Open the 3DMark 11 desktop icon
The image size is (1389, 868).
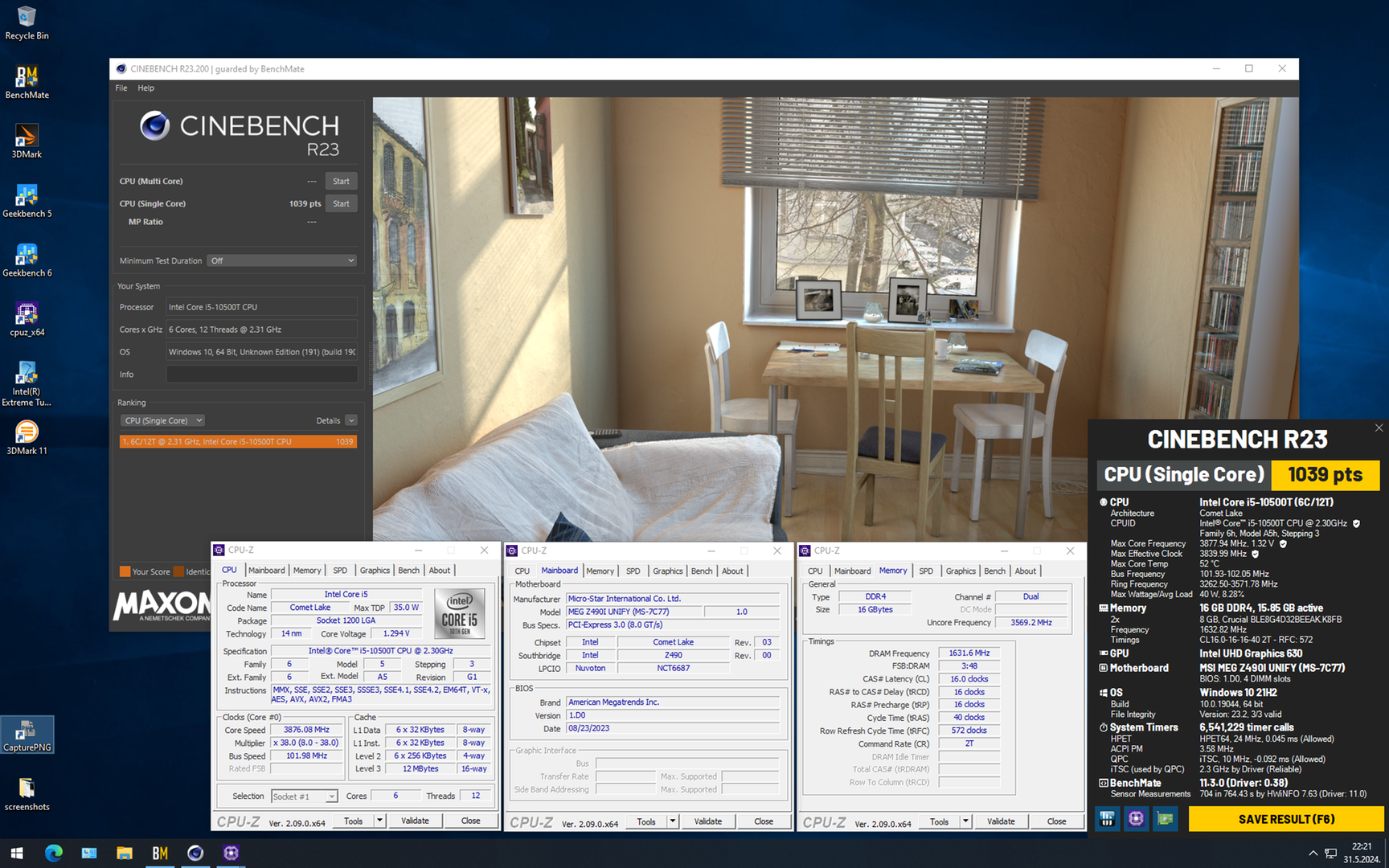point(27,438)
